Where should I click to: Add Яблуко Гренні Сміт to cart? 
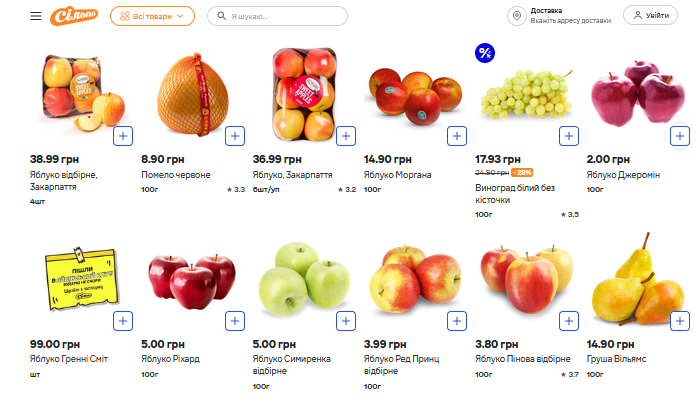pyautogui.click(x=123, y=321)
